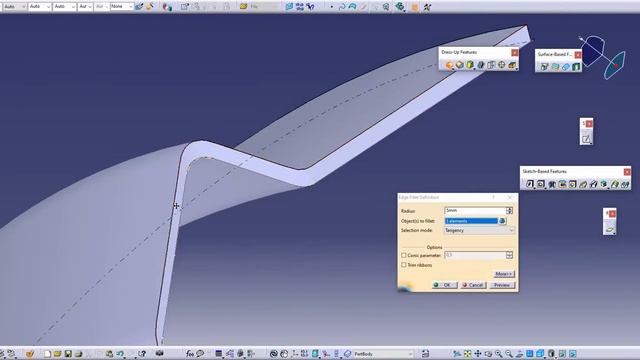Click the Object(s) to fillet selection field

[471, 221]
